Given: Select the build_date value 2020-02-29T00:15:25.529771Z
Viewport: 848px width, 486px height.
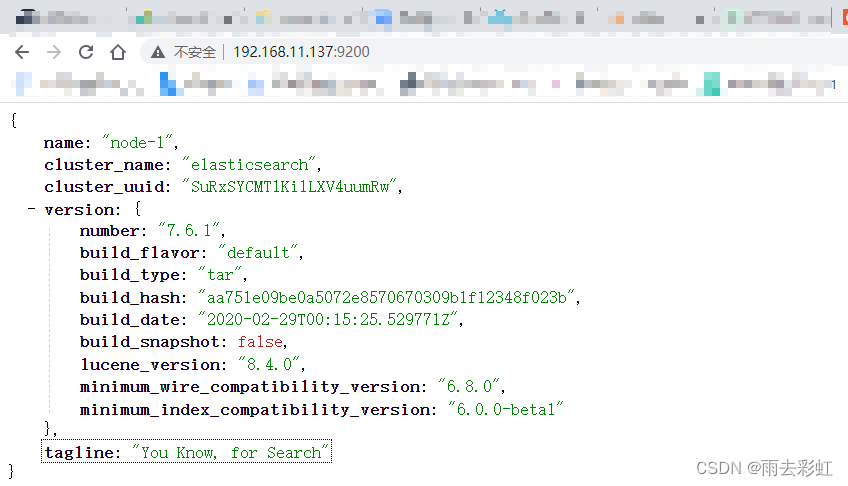Looking at the screenshot, I should pyautogui.click(x=328, y=319).
